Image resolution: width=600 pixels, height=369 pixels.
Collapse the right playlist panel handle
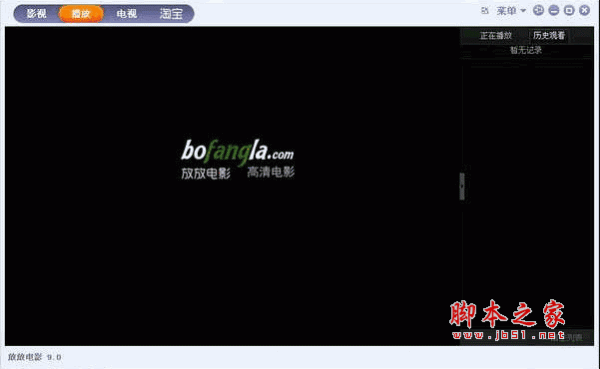[x=462, y=186]
